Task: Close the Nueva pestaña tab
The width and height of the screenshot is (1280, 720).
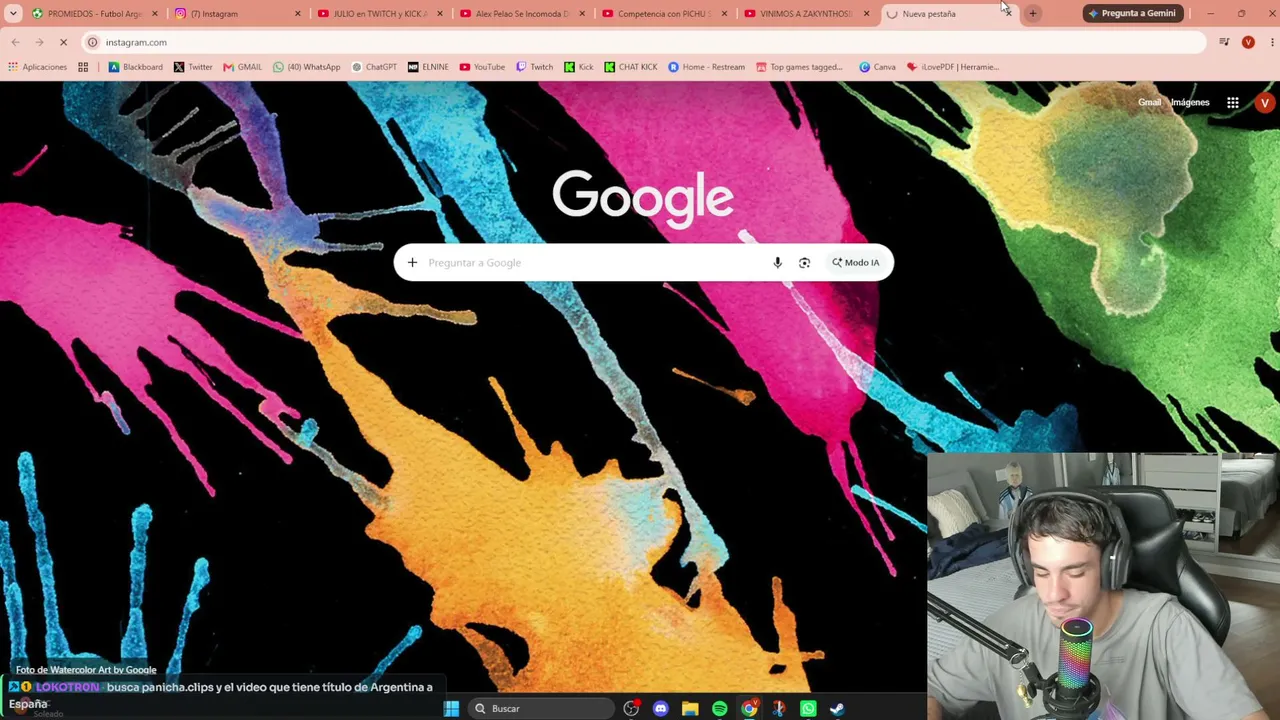Action: 1008,13
